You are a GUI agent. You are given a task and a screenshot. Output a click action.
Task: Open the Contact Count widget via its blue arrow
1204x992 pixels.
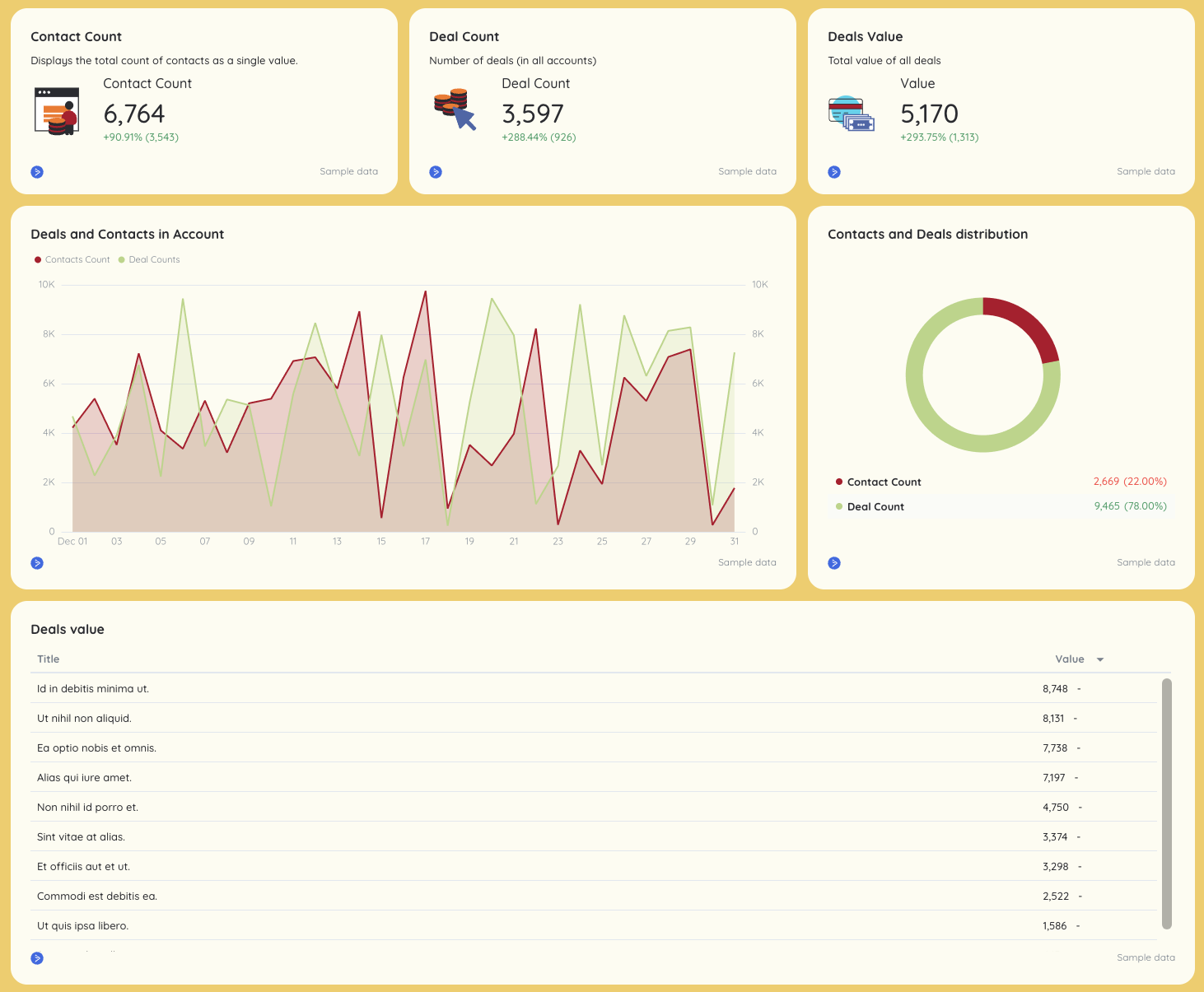point(37,171)
